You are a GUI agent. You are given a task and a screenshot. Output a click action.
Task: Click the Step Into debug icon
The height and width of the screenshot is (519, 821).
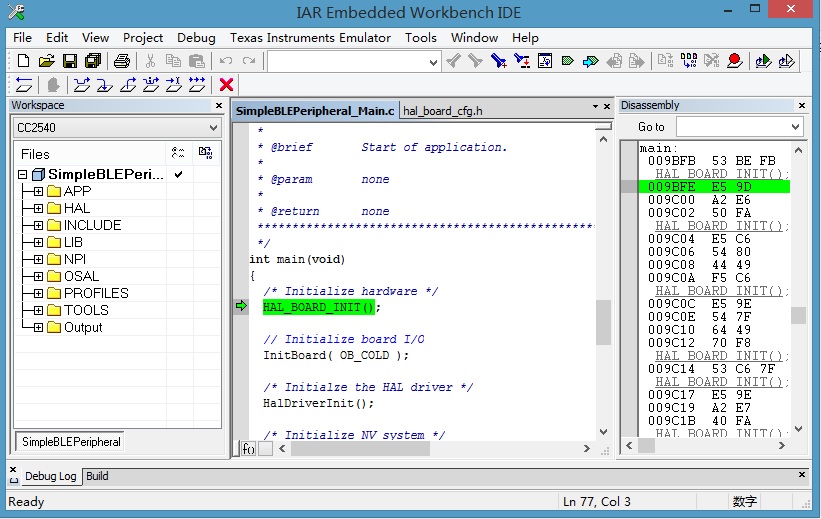tap(105, 85)
